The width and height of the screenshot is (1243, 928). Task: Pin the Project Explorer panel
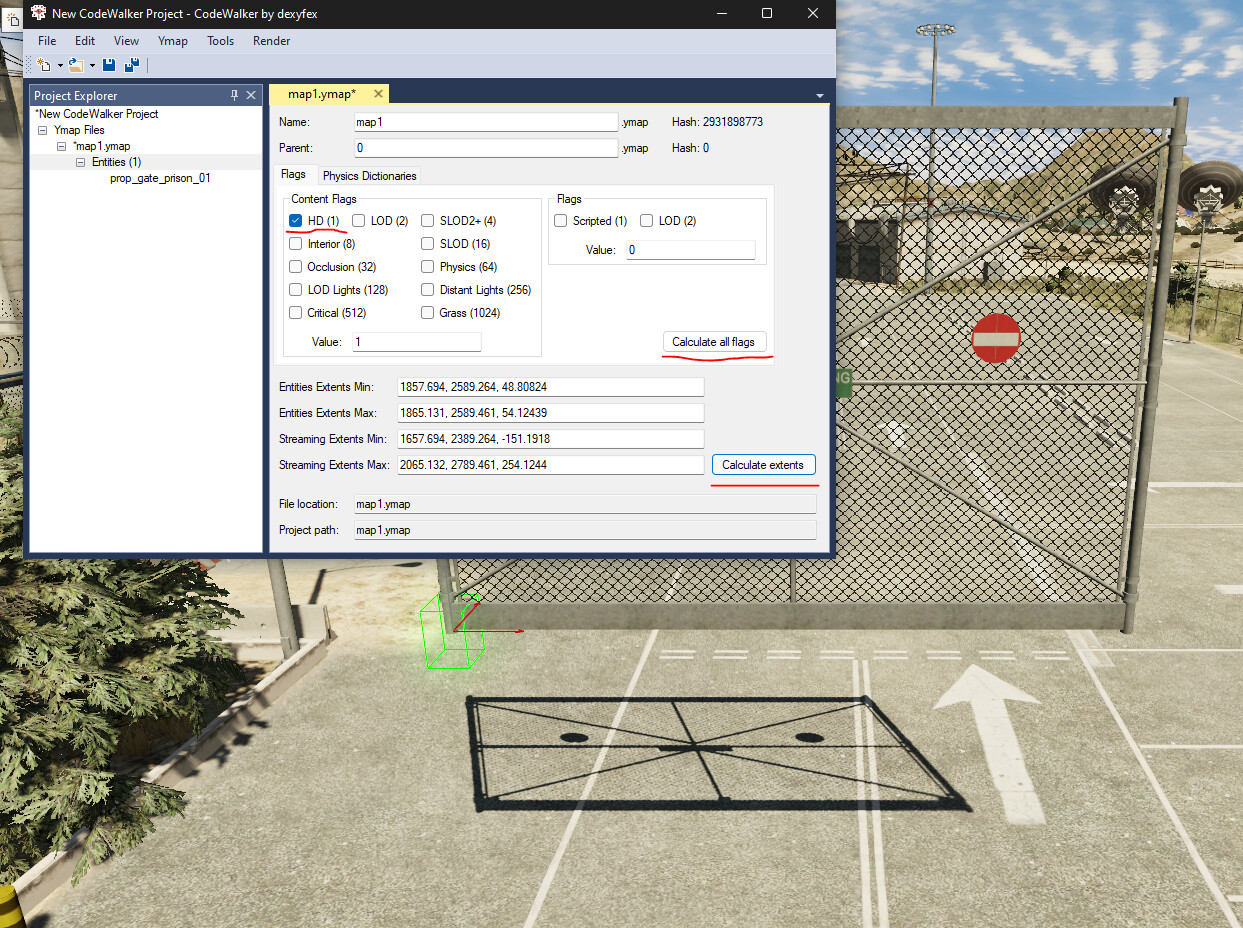235,95
